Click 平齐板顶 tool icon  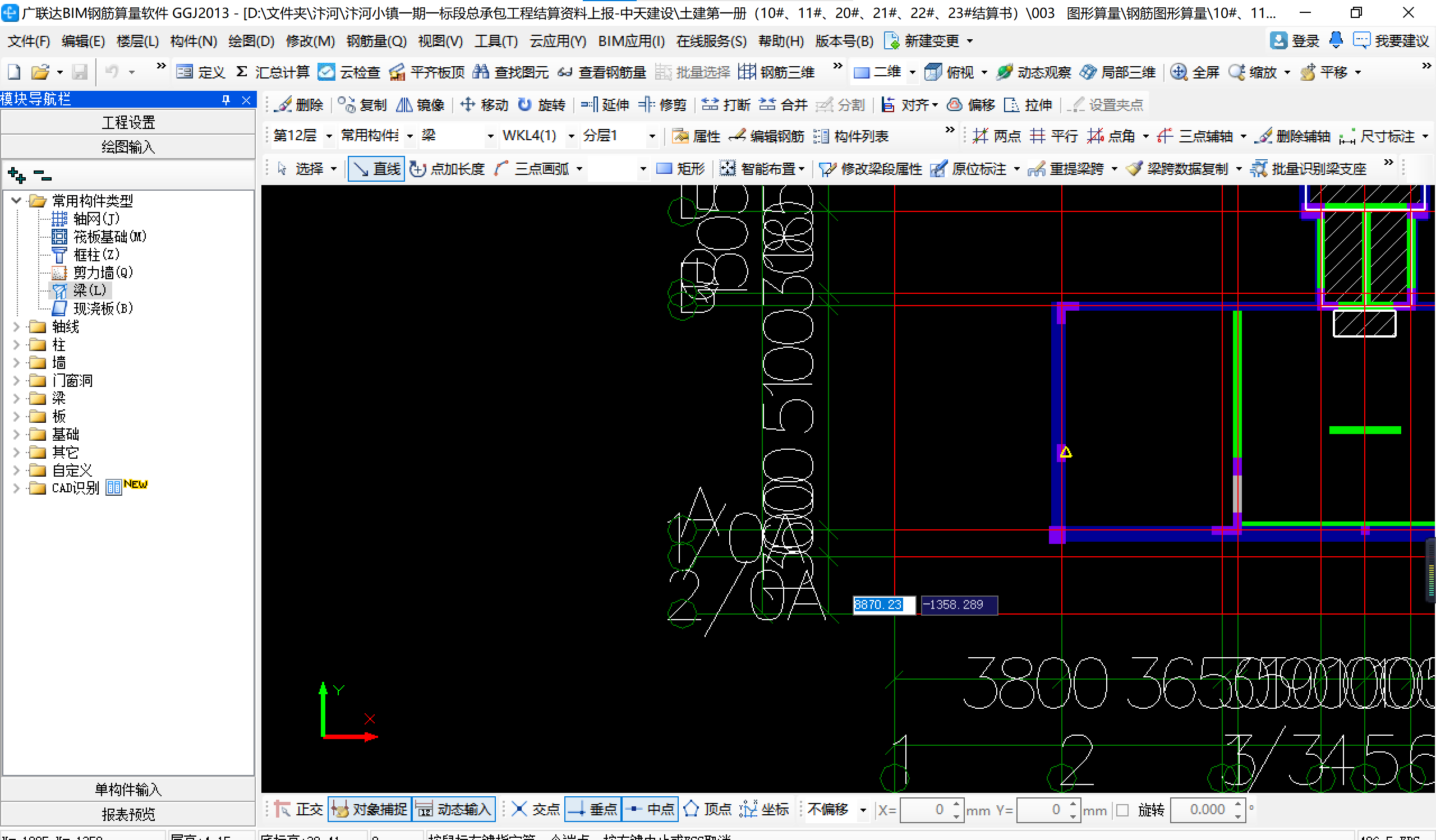(x=397, y=72)
